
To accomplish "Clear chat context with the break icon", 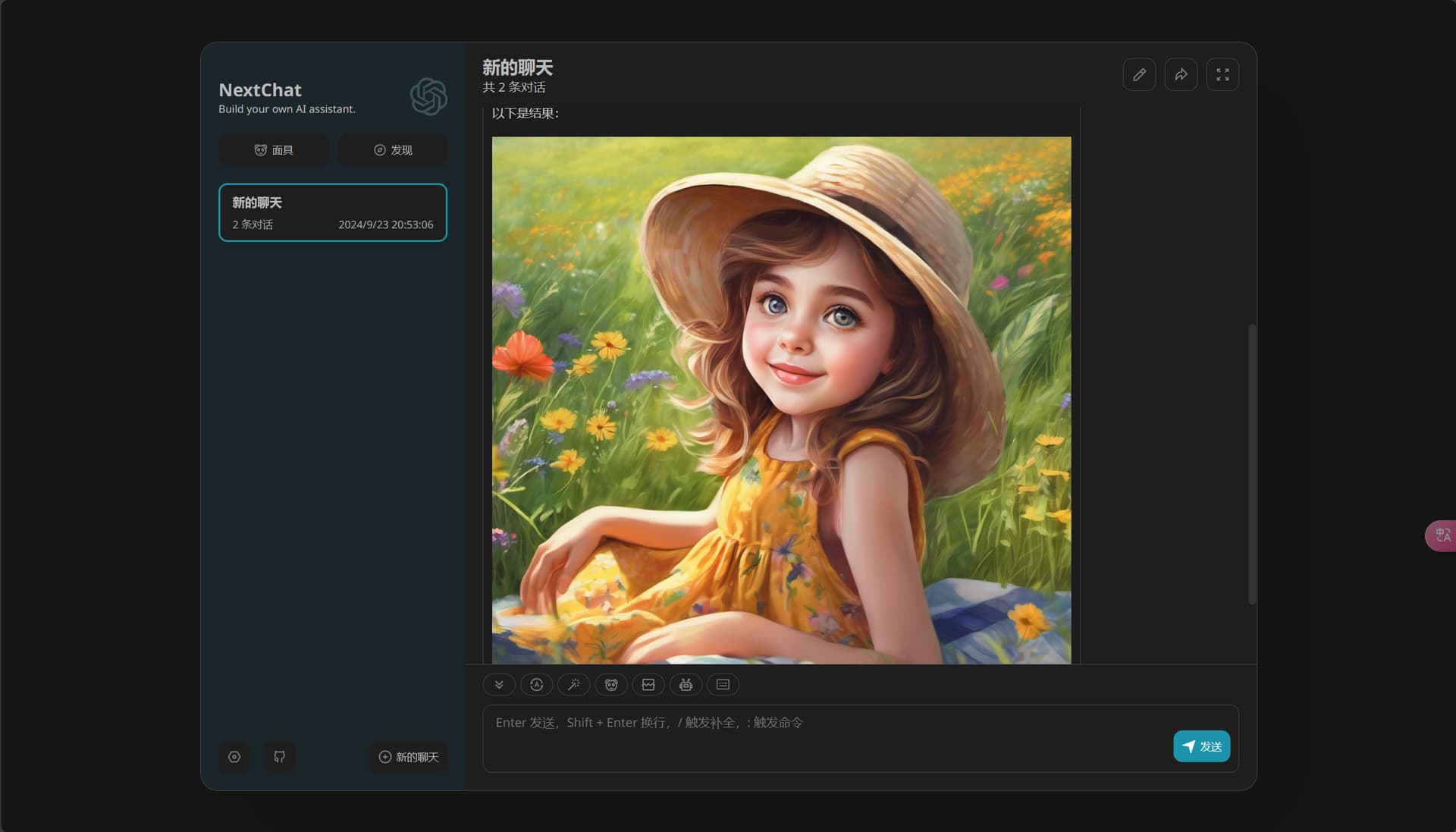I will click(x=648, y=685).
